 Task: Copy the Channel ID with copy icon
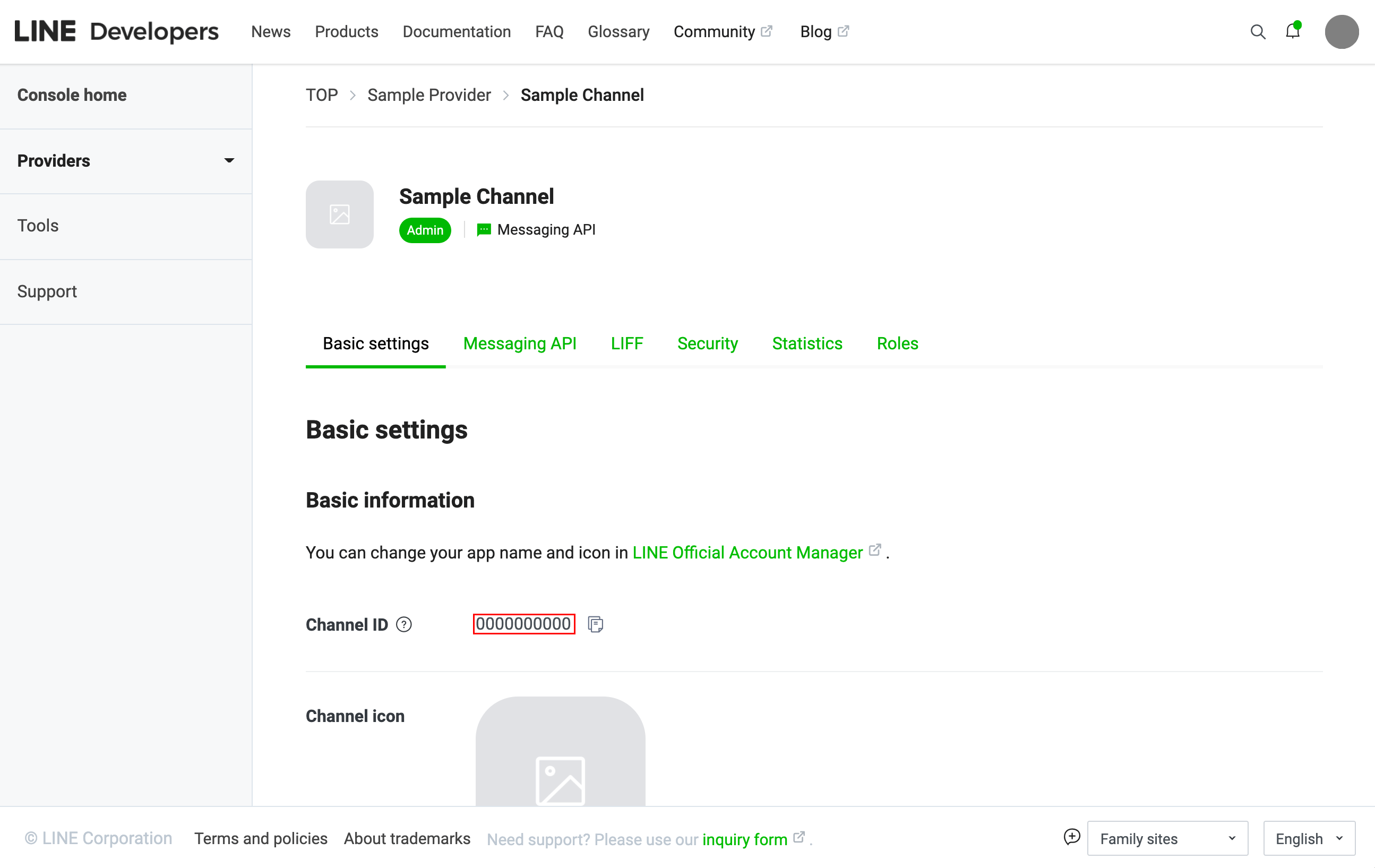[596, 624]
